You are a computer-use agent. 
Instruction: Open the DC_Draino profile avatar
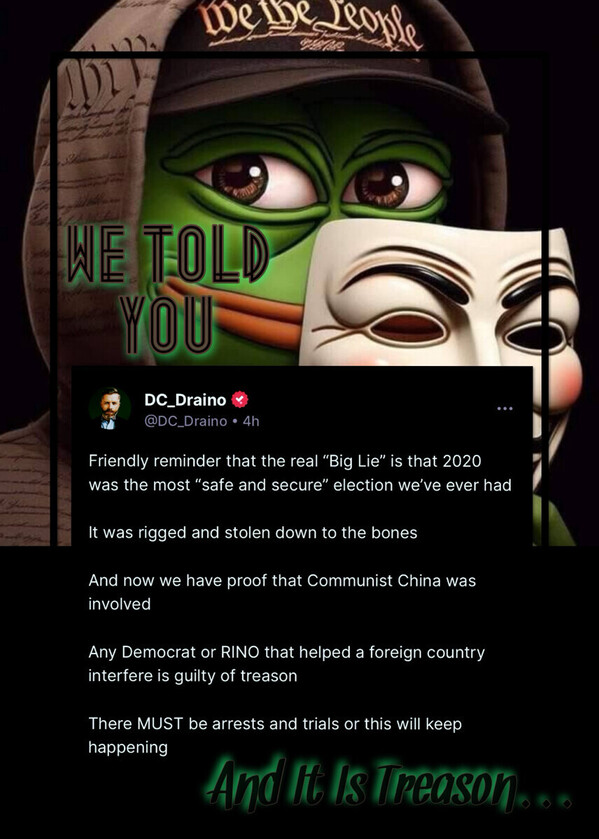(110, 409)
